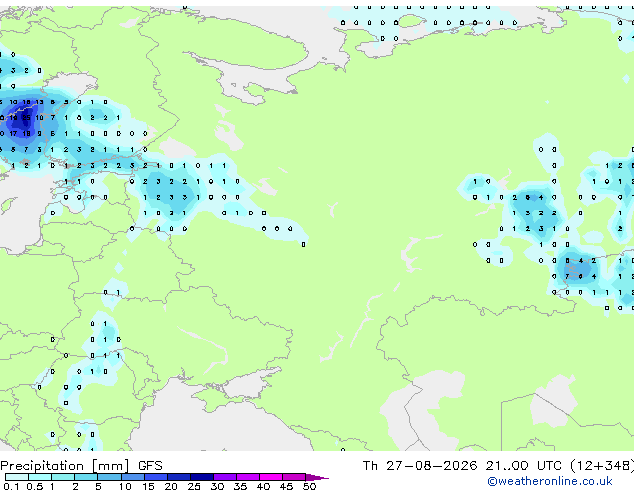
Task: Pick the 25–30 mm dark navy swatch
Action: click(x=202, y=477)
